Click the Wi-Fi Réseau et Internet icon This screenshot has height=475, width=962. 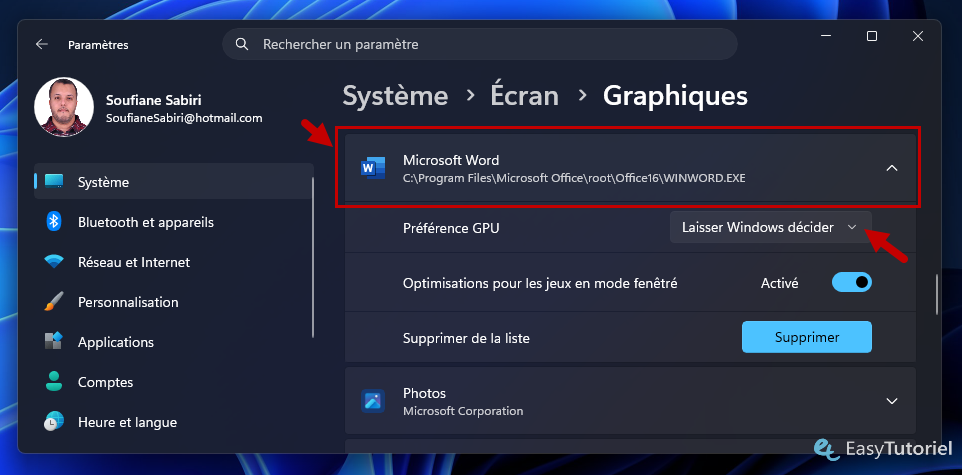tap(54, 262)
